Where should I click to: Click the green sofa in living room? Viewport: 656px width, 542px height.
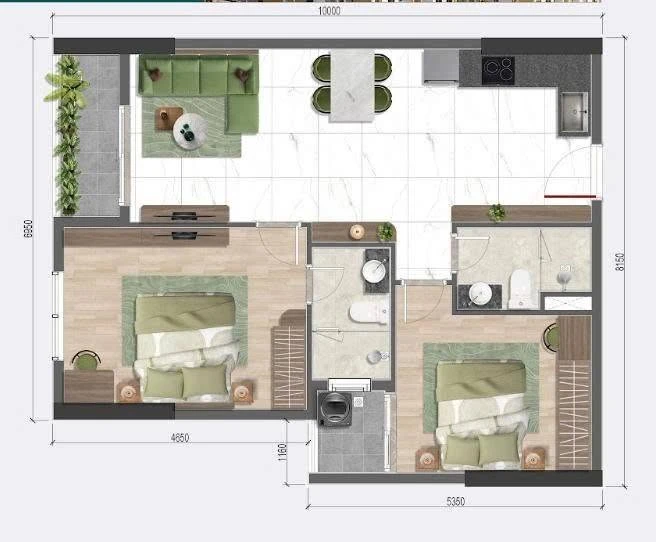pyautogui.click(x=198, y=93)
